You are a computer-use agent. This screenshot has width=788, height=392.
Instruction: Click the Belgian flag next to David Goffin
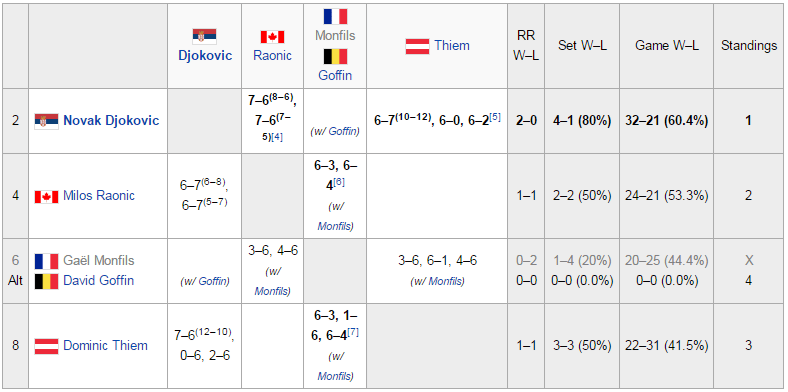[46, 281]
